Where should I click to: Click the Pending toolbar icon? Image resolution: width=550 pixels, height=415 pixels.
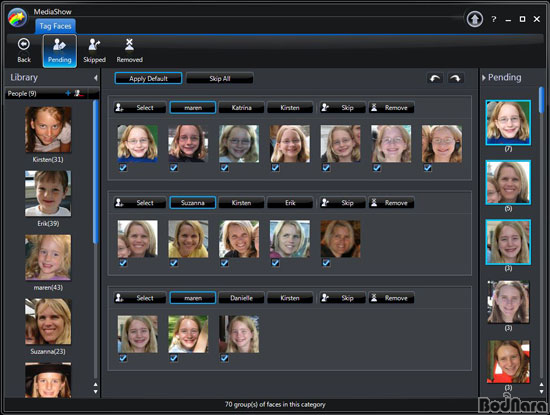pyautogui.click(x=60, y=51)
